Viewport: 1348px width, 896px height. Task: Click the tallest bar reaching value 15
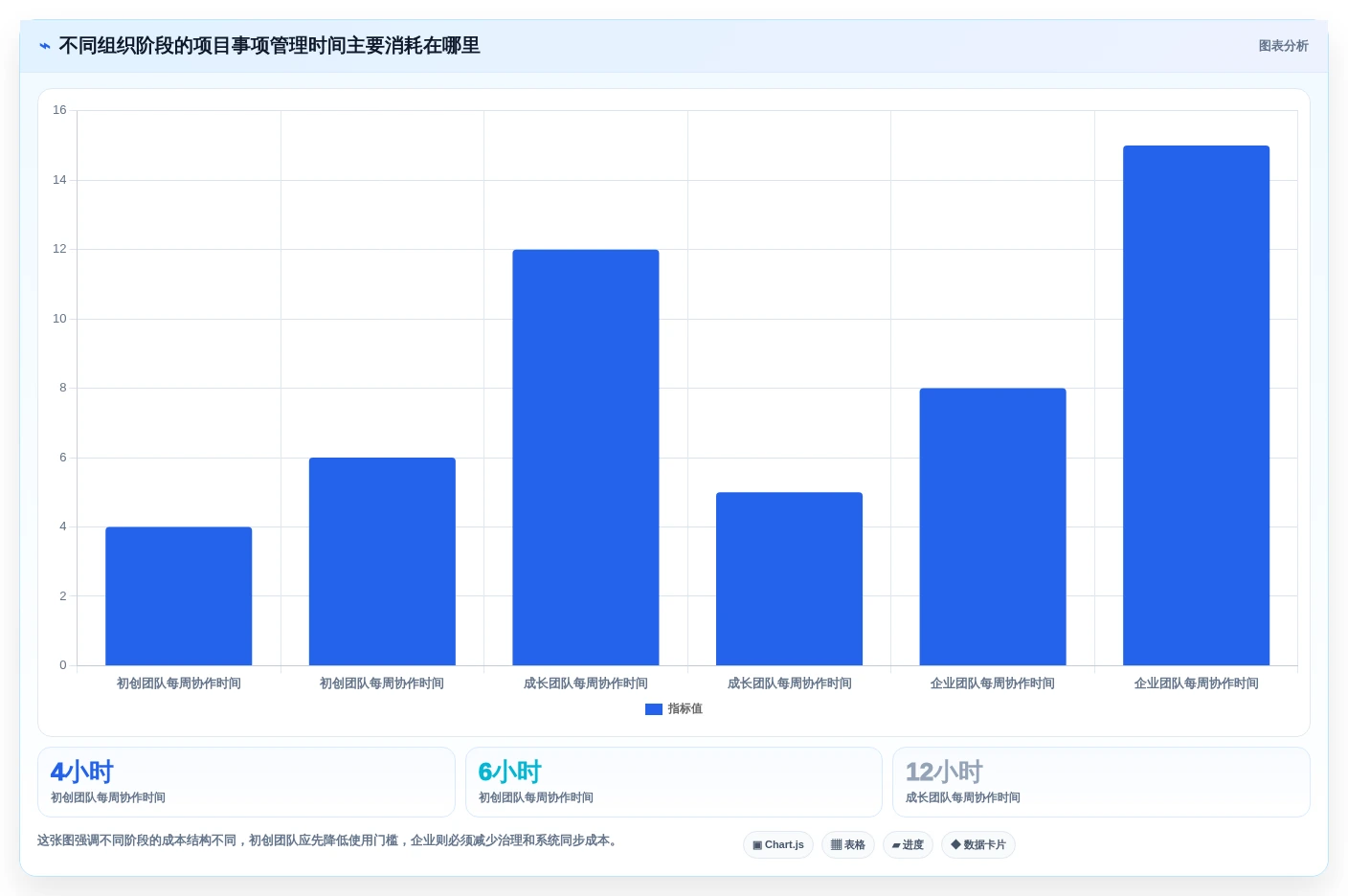pos(1196,406)
